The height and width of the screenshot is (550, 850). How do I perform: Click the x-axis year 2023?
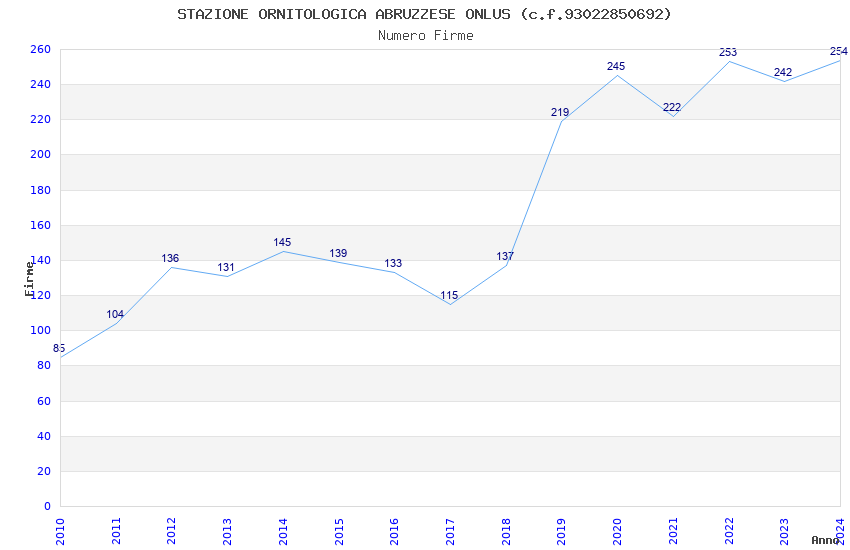click(784, 532)
